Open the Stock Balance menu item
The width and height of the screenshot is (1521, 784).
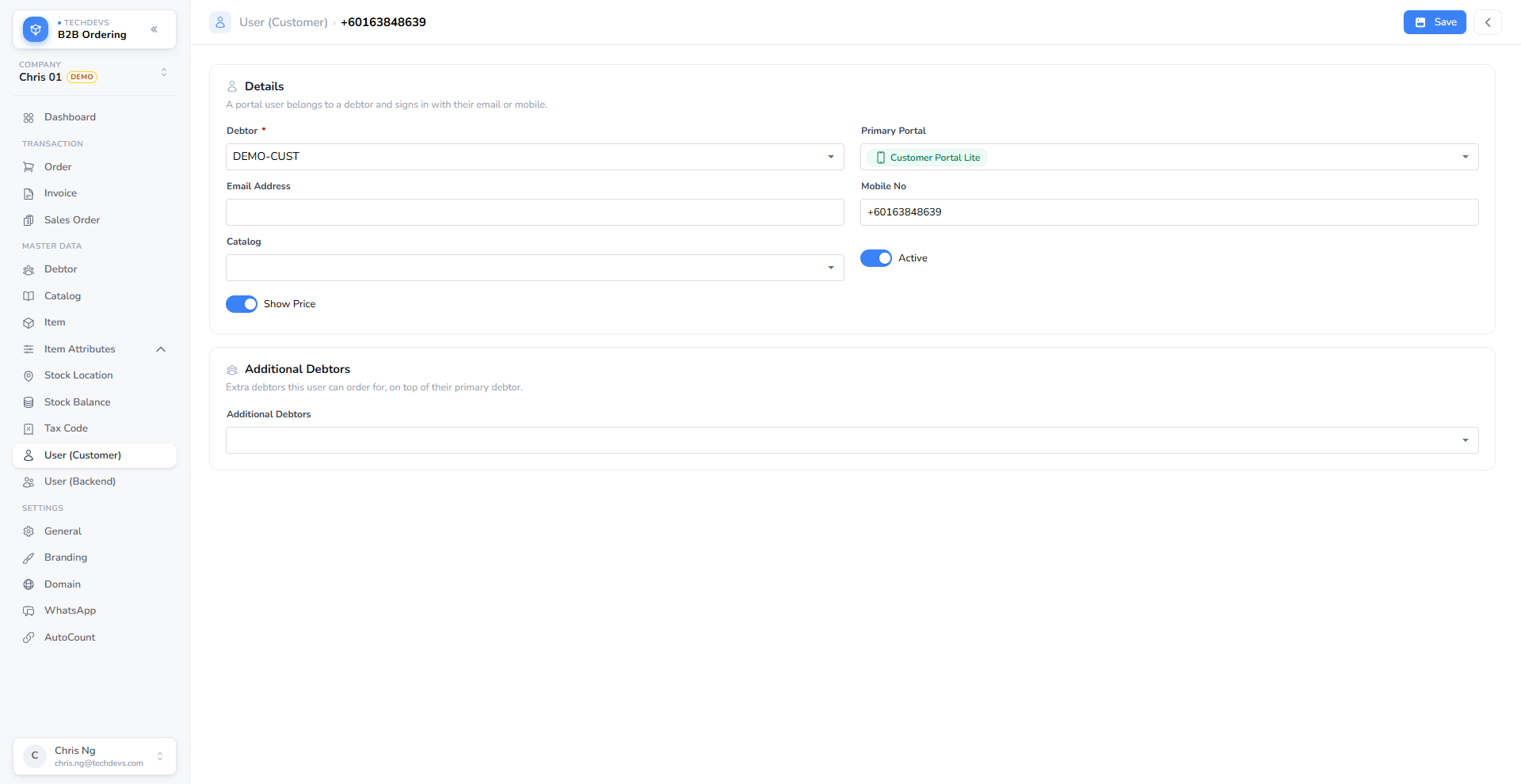[x=94, y=402]
